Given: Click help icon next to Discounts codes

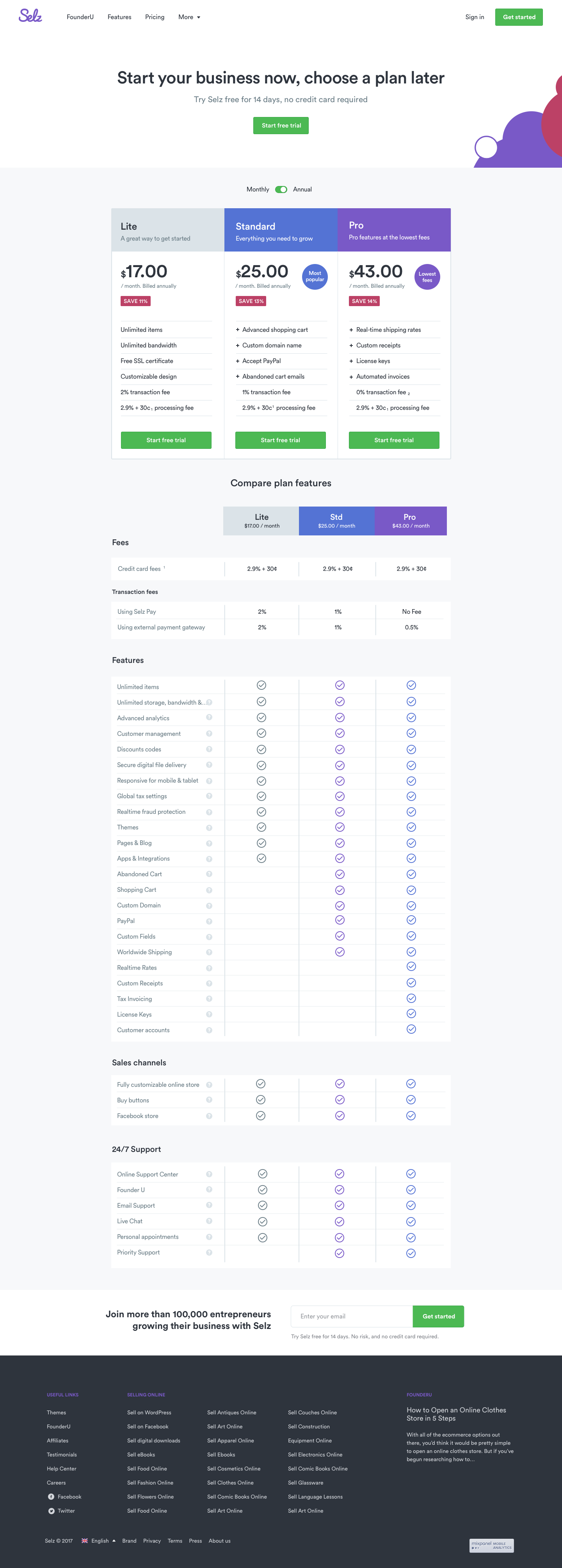Looking at the screenshot, I should point(209,749).
